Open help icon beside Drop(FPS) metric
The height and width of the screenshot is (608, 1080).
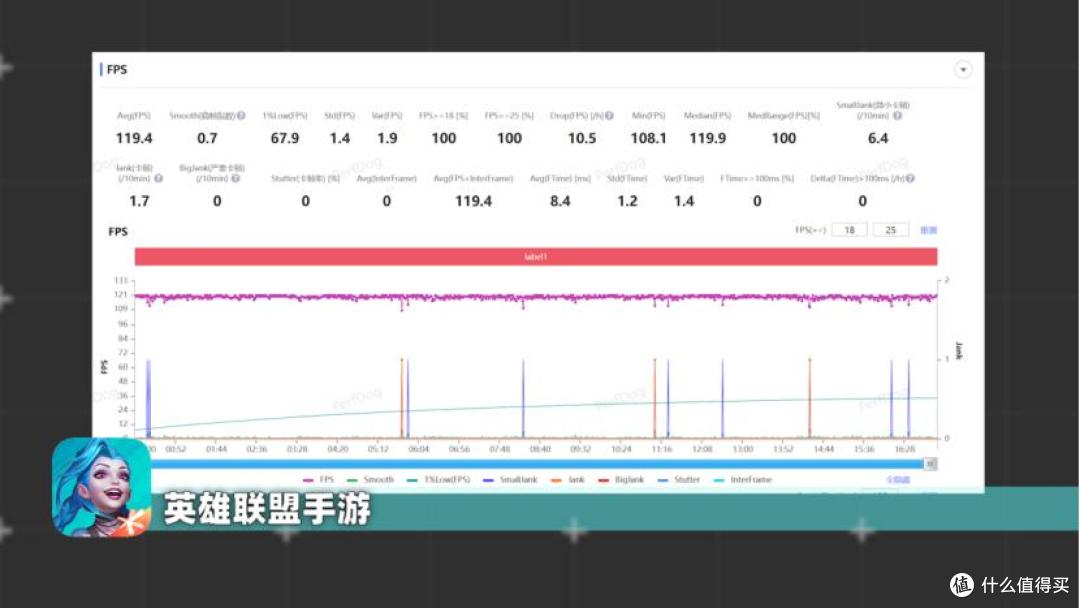(x=610, y=116)
